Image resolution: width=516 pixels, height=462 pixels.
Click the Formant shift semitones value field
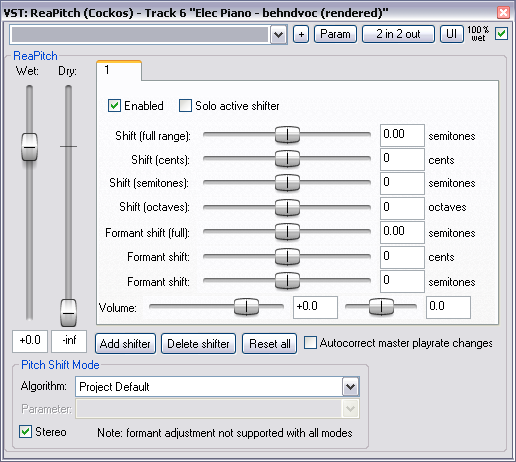(x=402, y=281)
